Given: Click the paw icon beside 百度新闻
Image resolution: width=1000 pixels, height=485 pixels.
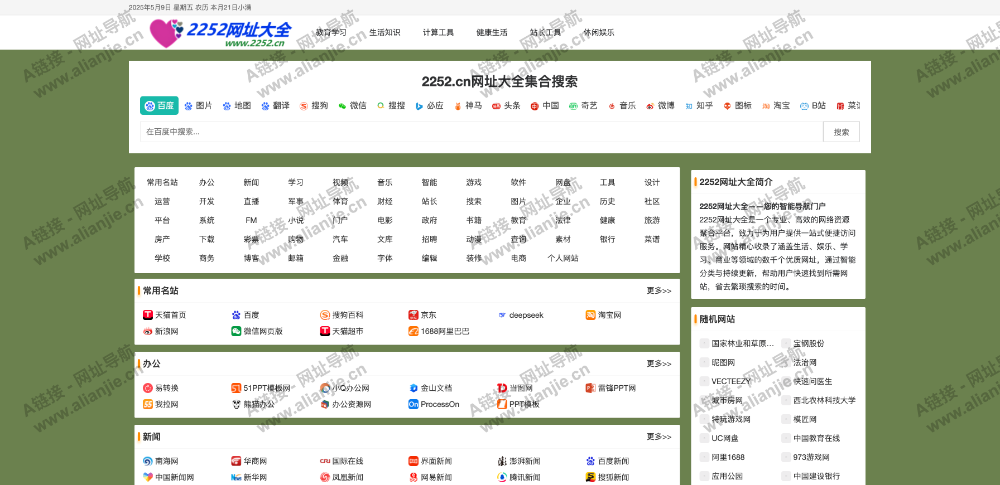Looking at the screenshot, I should [591, 461].
